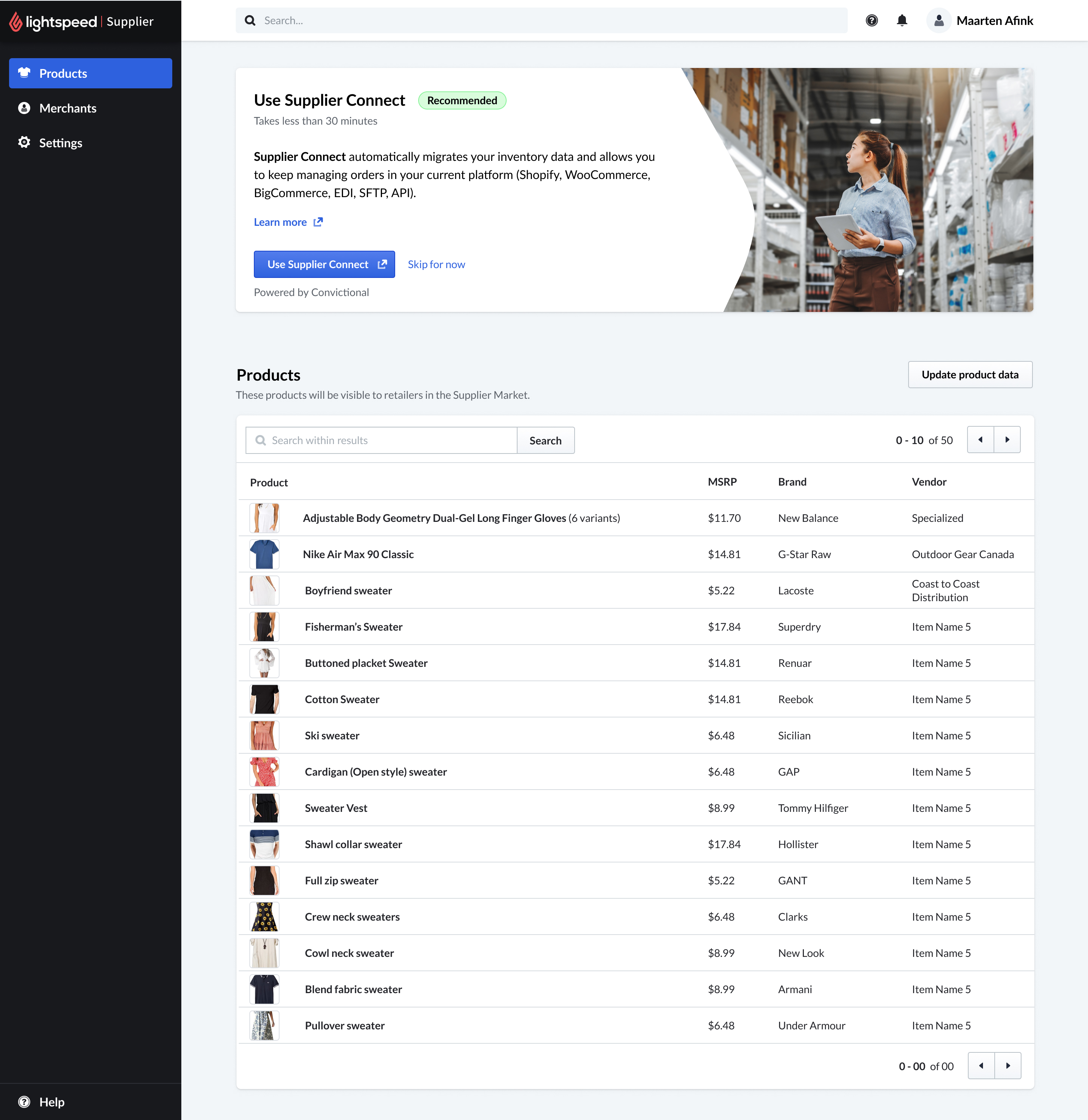This screenshot has height=1120, width=1088.
Task: Open the Pullover sweater thumbnail
Action: pyautogui.click(x=264, y=1026)
